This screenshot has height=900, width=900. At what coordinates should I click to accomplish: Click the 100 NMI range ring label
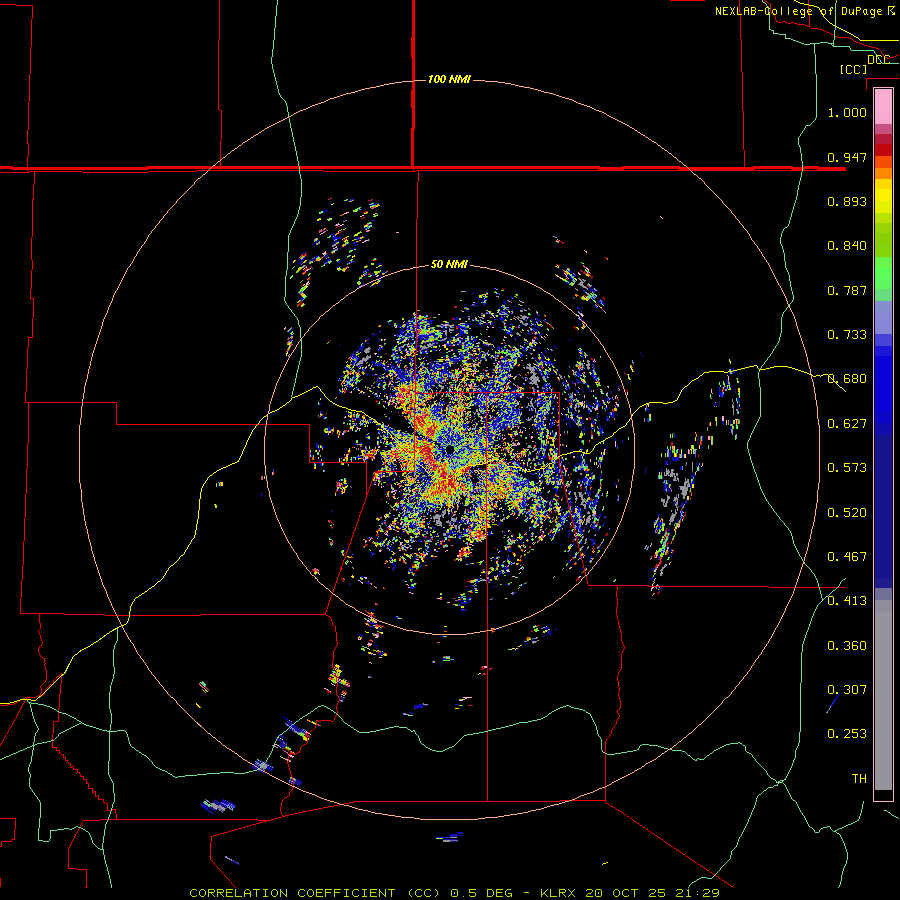[449, 79]
